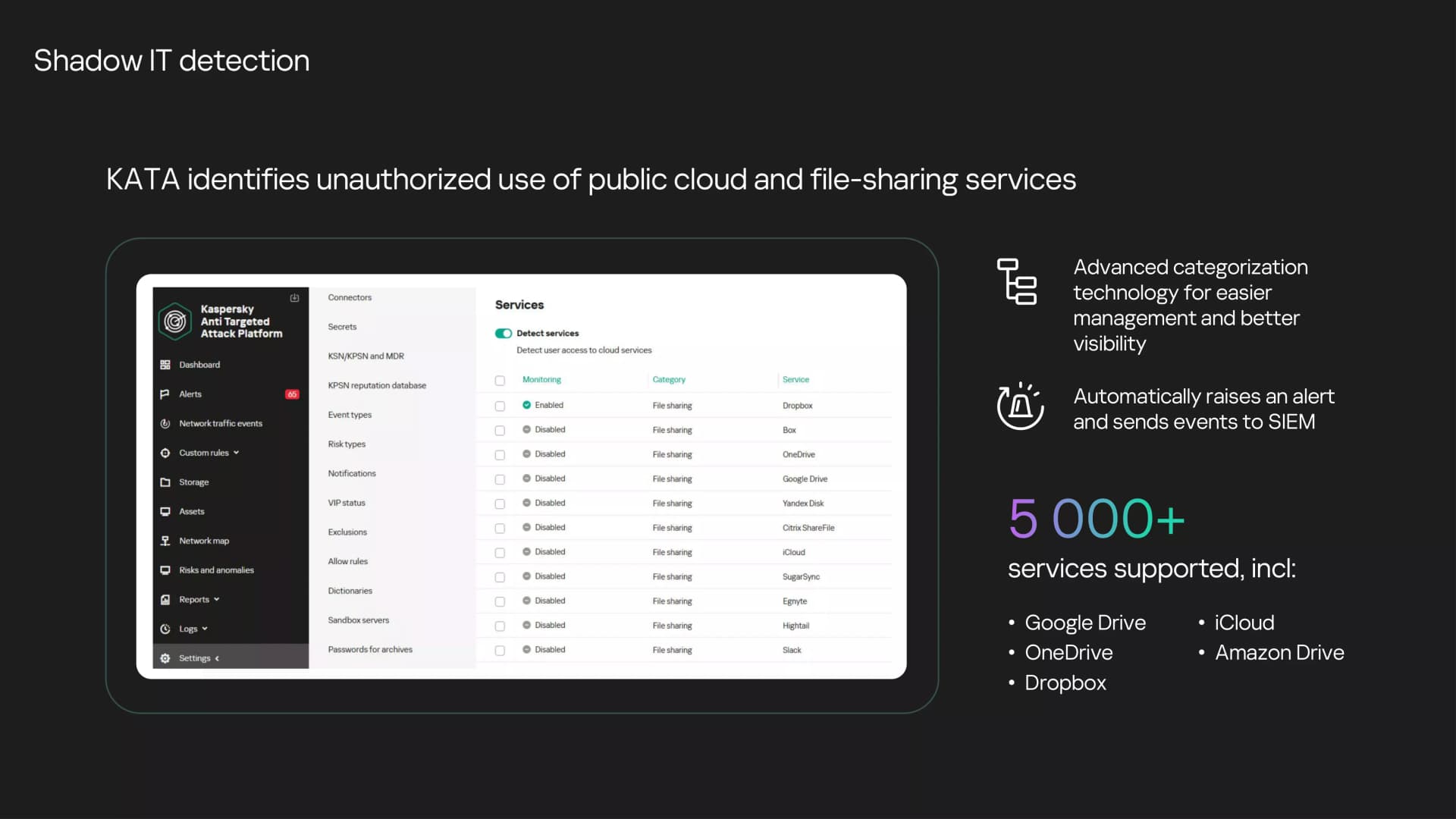Image resolution: width=1456 pixels, height=819 pixels.
Task: Check the OneDrive row checkbox
Action: pyautogui.click(x=500, y=455)
